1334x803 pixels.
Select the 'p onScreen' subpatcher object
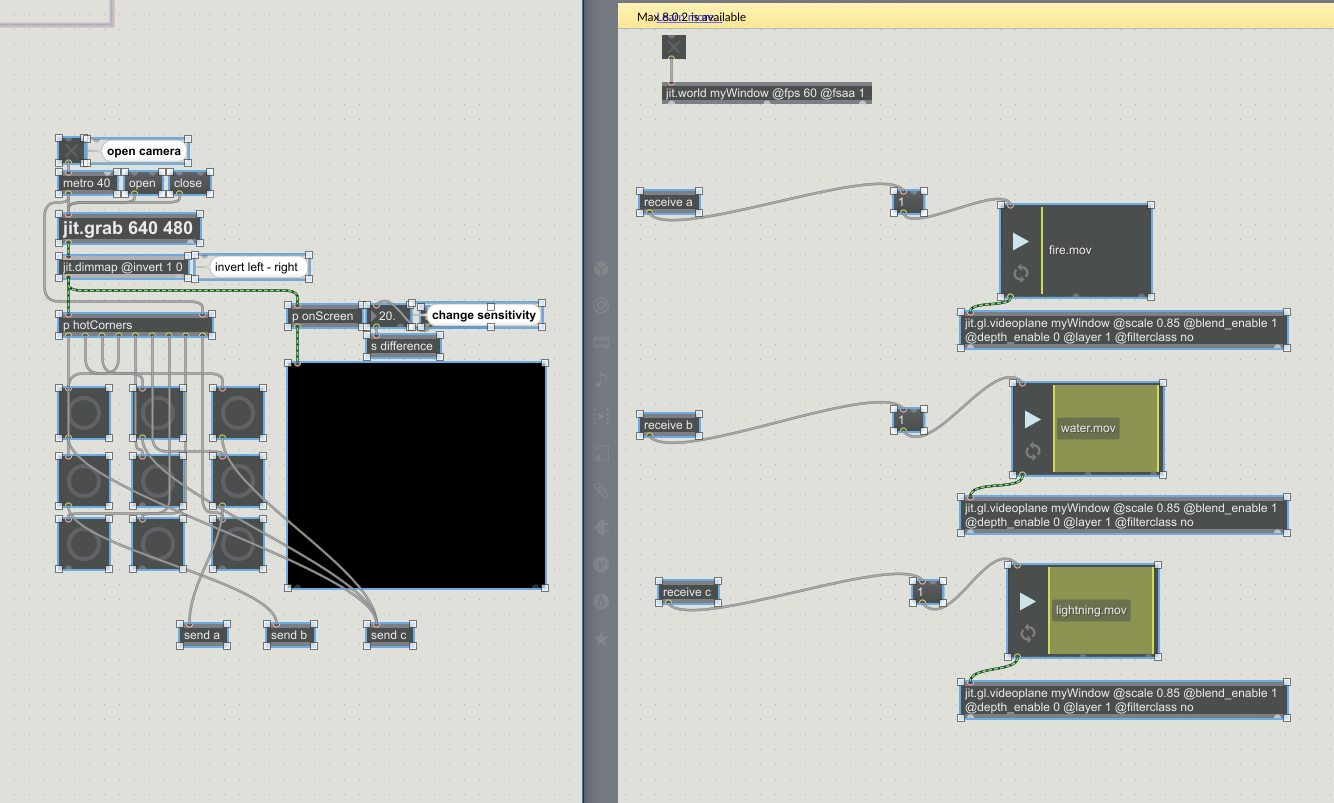(x=324, y=315)
